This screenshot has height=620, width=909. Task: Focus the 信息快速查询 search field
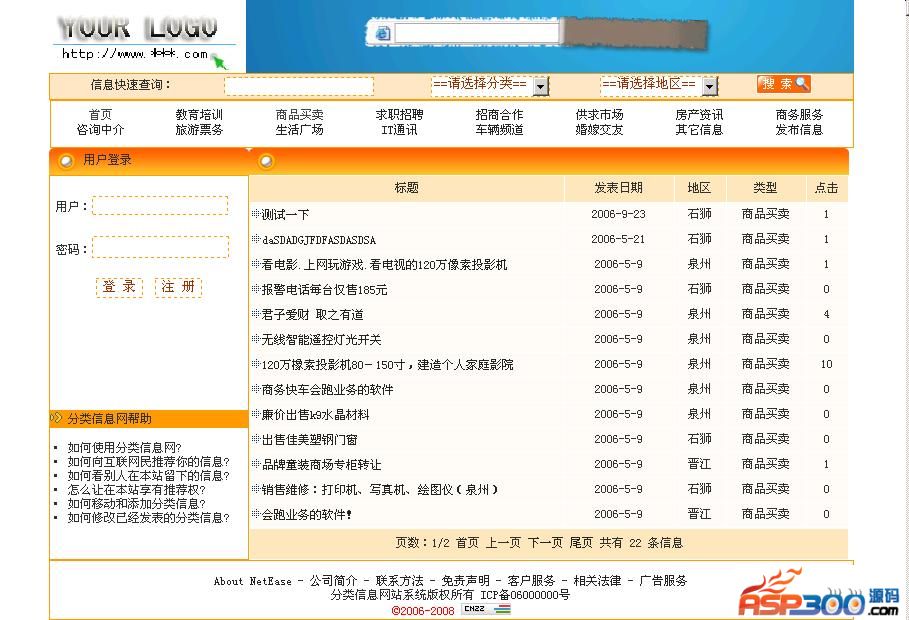(x=299, y=86)
